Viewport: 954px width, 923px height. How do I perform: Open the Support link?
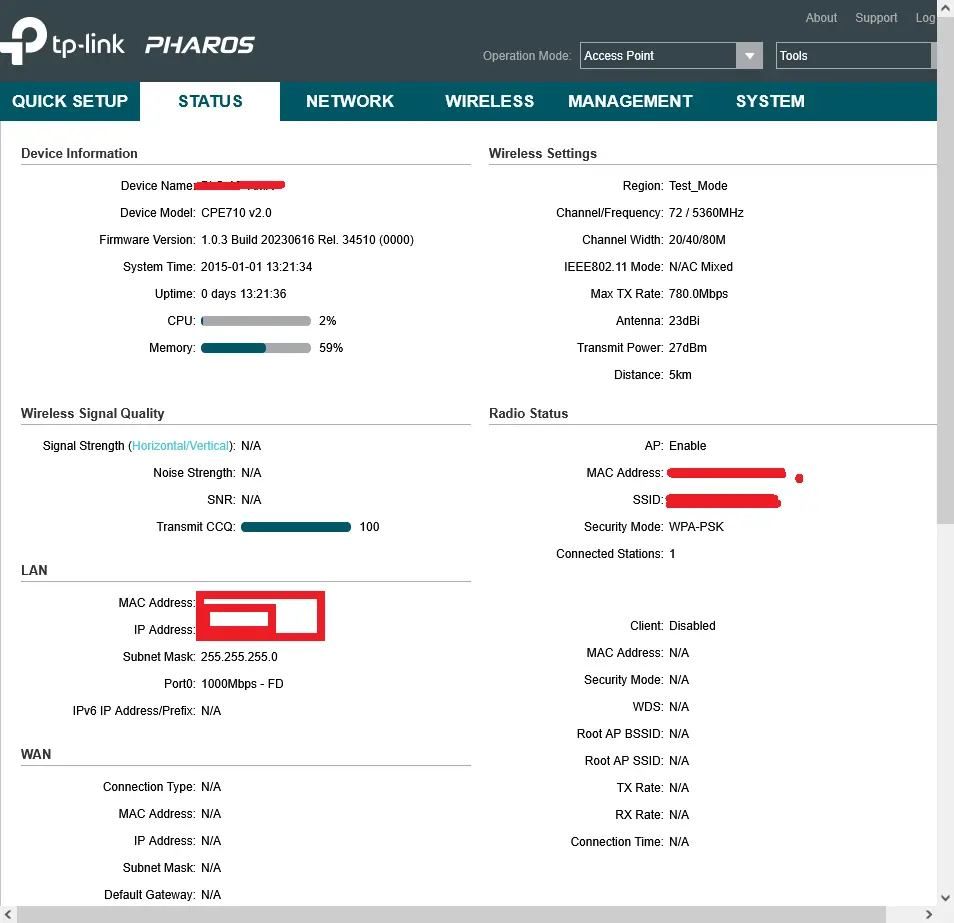pyautogui.click(x=876, y=18)
